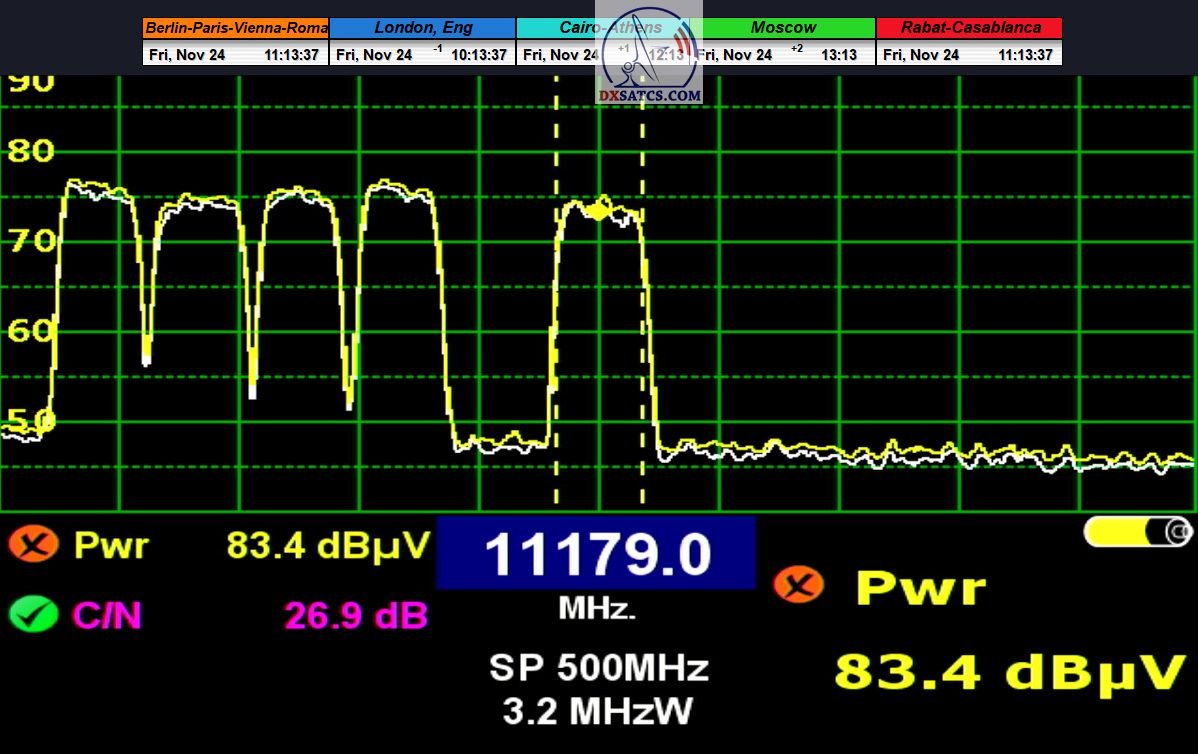Click the orange X icon beside large Pwr
The height and width of the screenshot is (754, 1198).
click(x=798, y=585)
